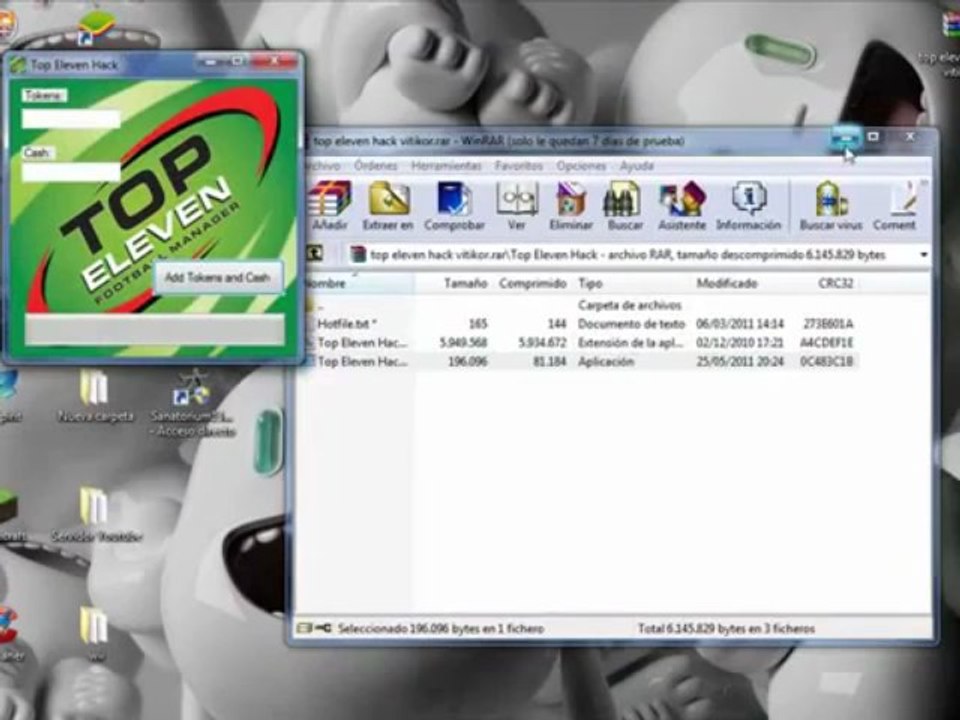The image size is (960, 720).
Task: Click the Buscar toolbar icon
Action: 624,206
